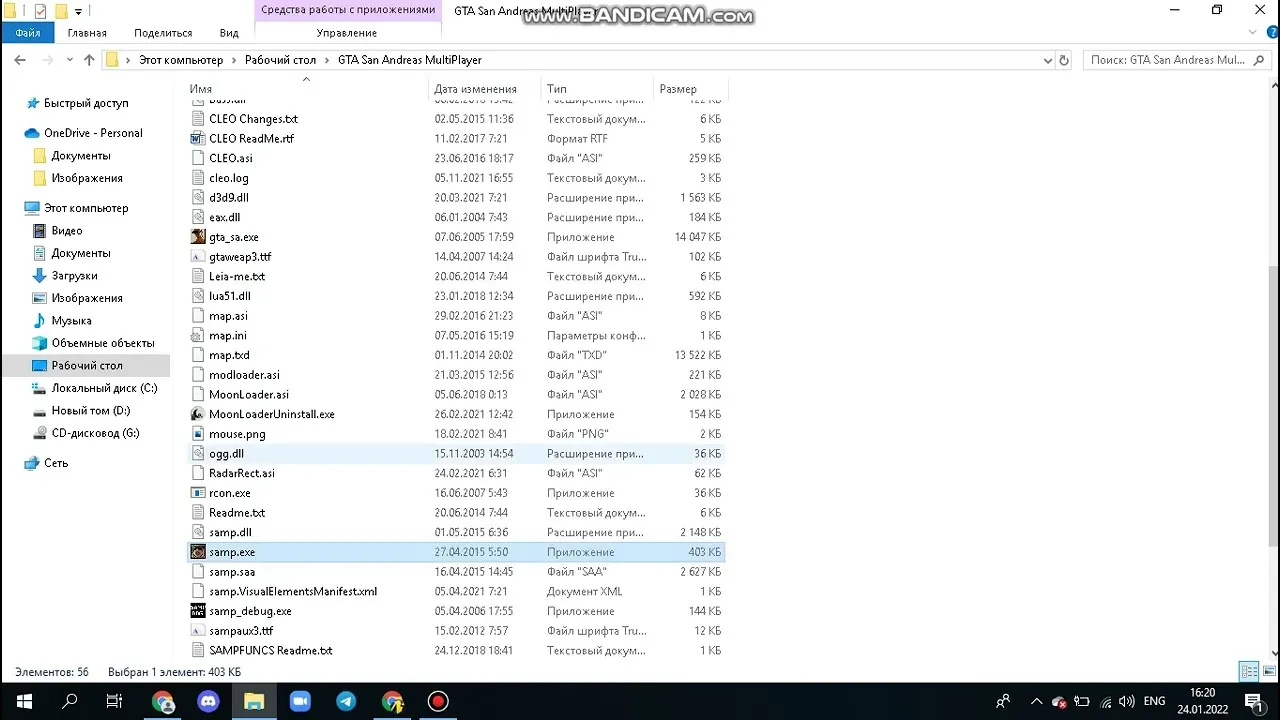This screenshot has height=720, width=1280.
Task: Navigate to Этот компьютер breadcrumb
Action: pos(181,60)
